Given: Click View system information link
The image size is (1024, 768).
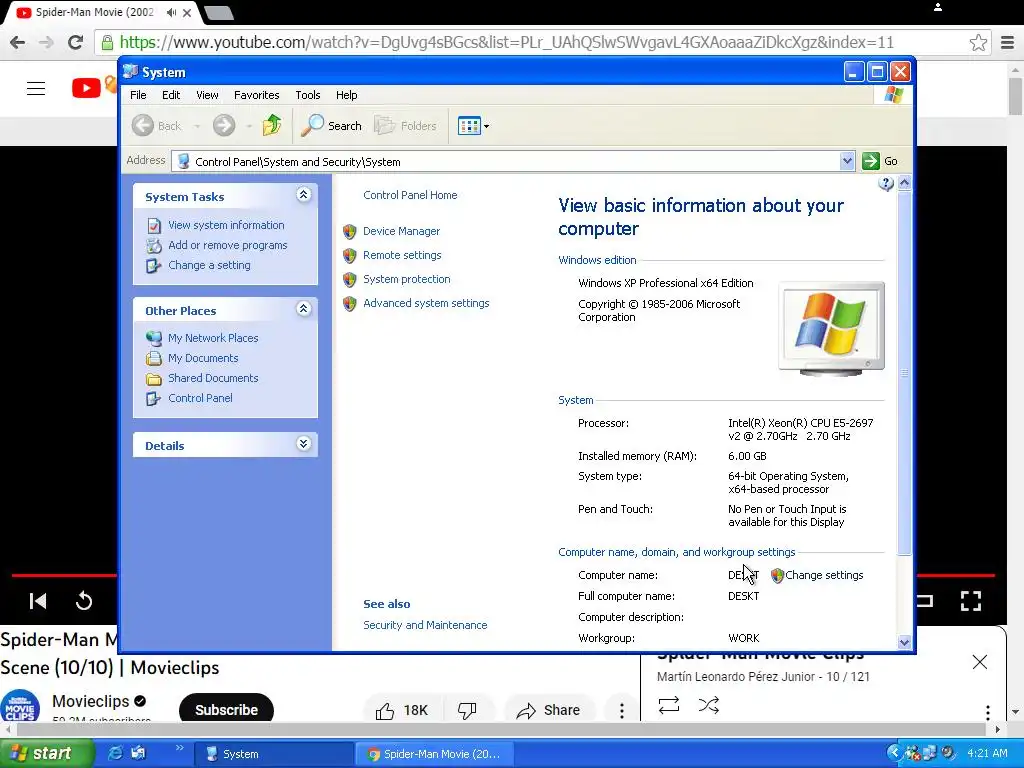Looking at the screenshot, I should [226, 225].
